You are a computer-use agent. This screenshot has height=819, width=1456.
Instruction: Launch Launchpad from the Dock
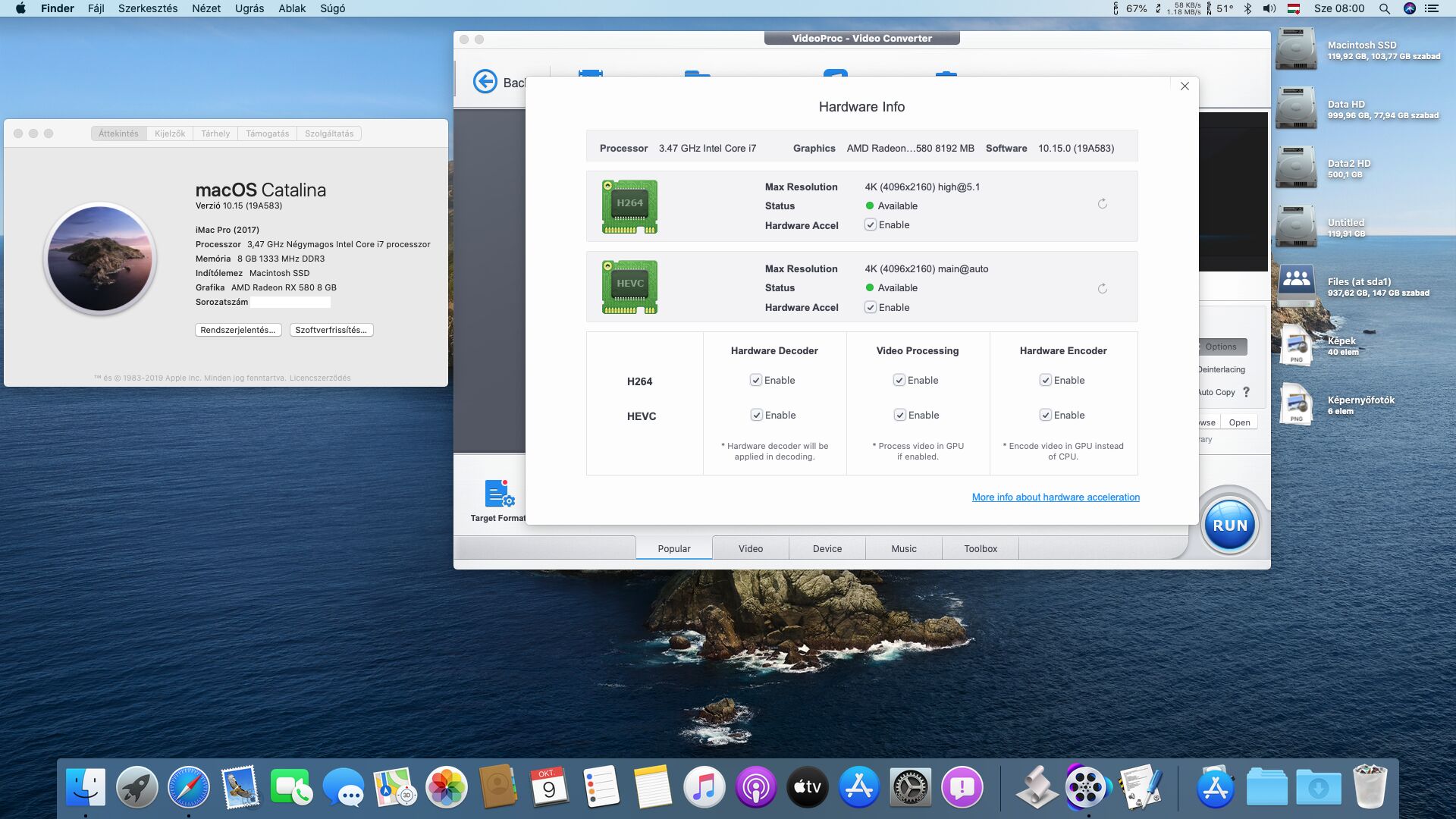[x=137, y=787]
